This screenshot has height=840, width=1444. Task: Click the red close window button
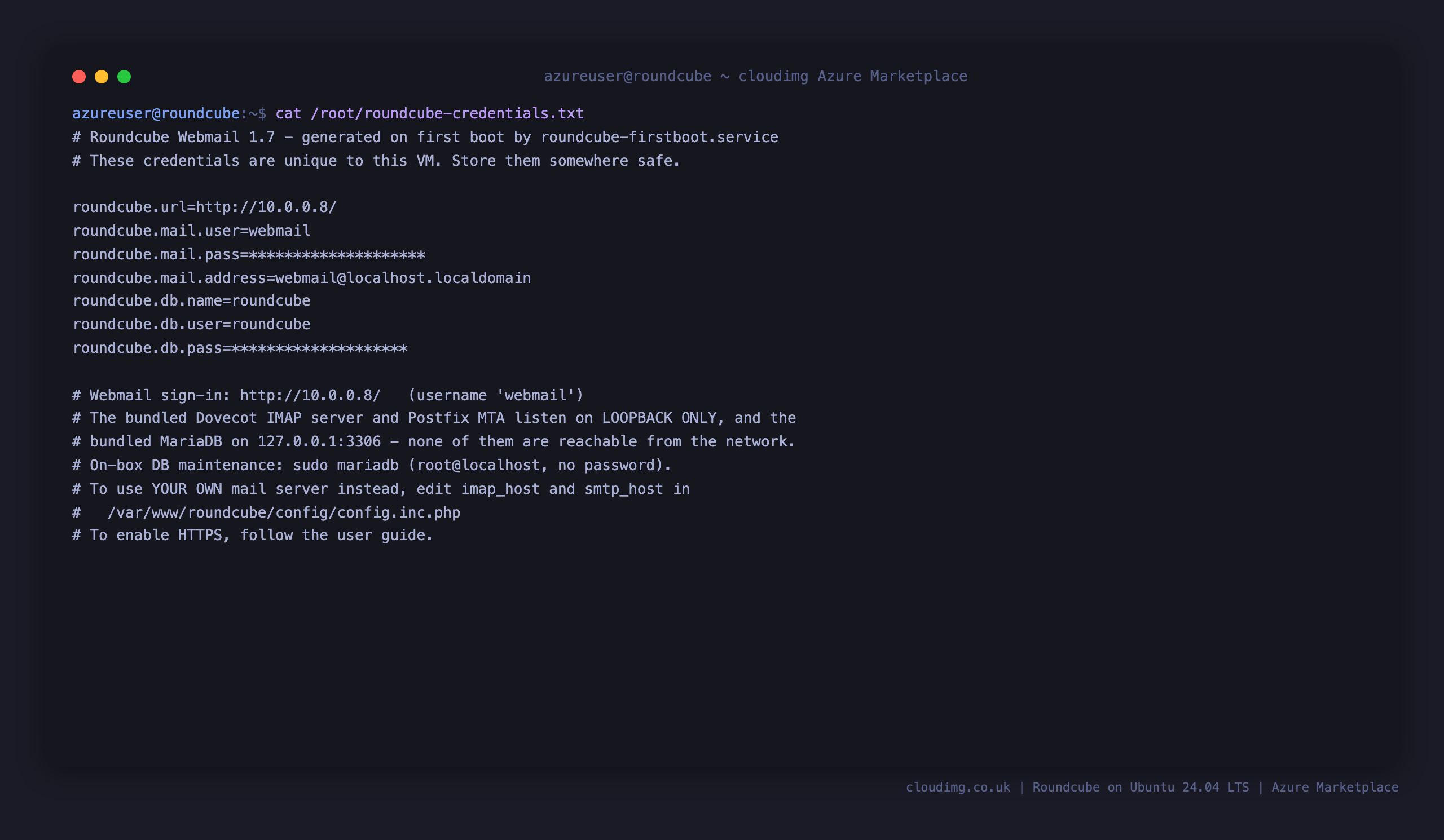pyautogui.click(x=79, y=77)
